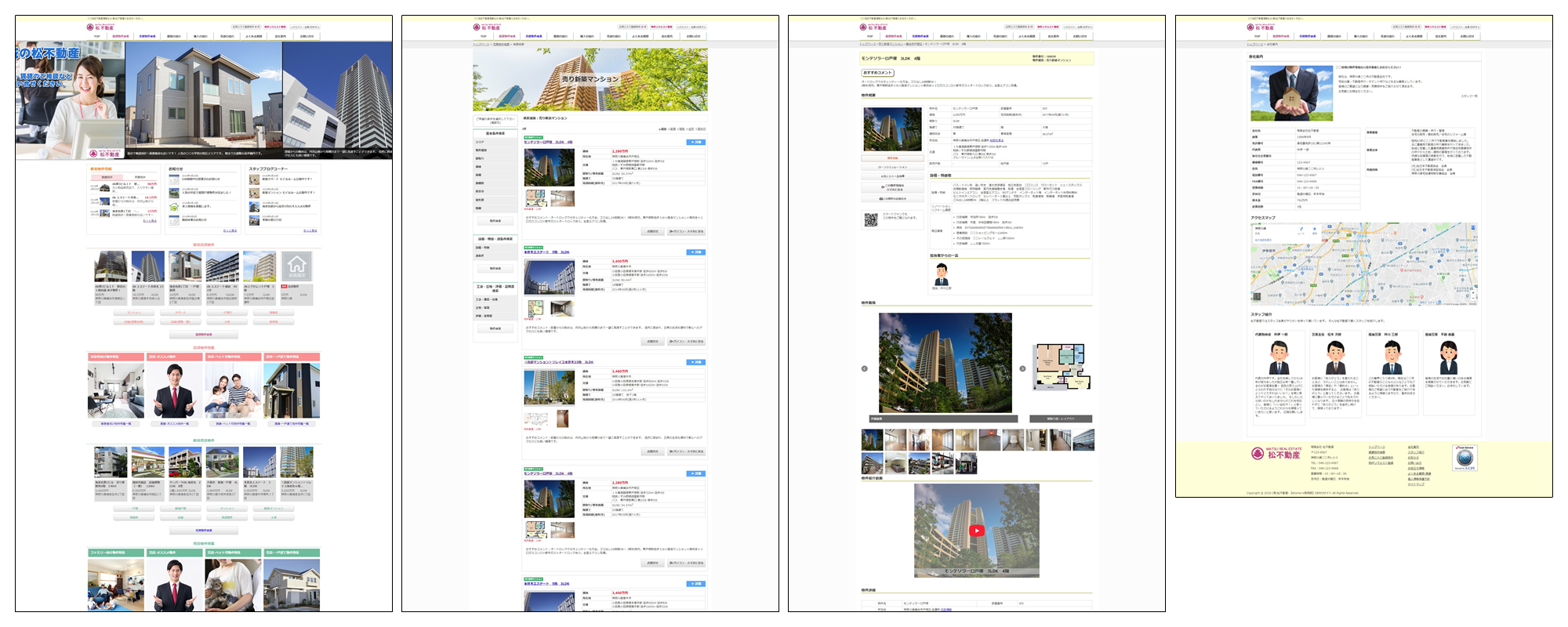Image resolution: width=1568 pixels, height=627 pixels.
Task: Click the blue 詳細 button on the first モンテソラーロ戸塚 listing
Action: pos(696,142)
